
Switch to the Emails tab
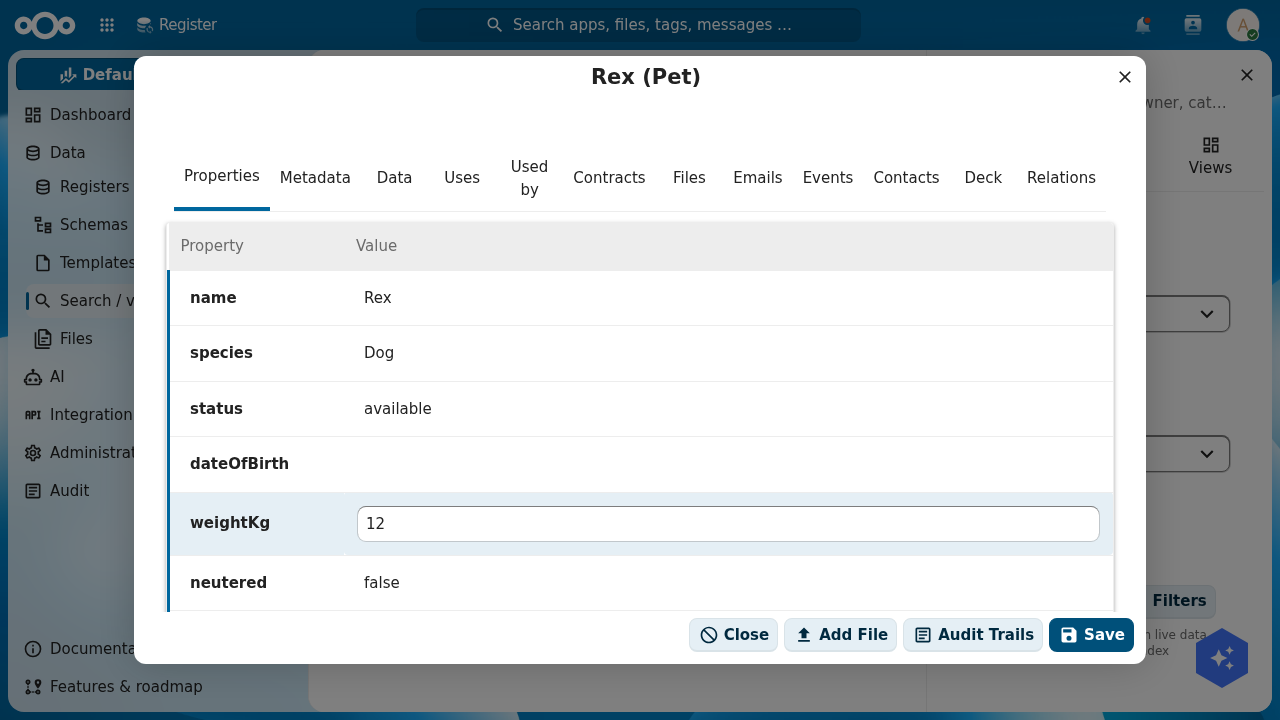tap(758, 178)
